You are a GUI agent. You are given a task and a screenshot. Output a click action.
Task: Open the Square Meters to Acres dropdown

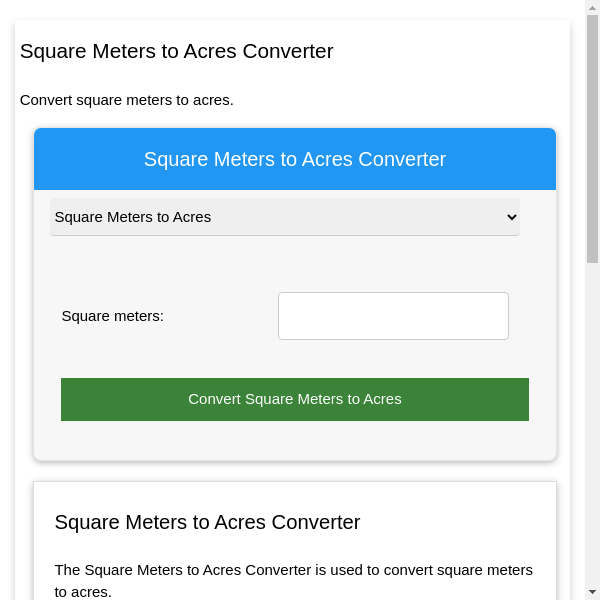pos(284,217)
